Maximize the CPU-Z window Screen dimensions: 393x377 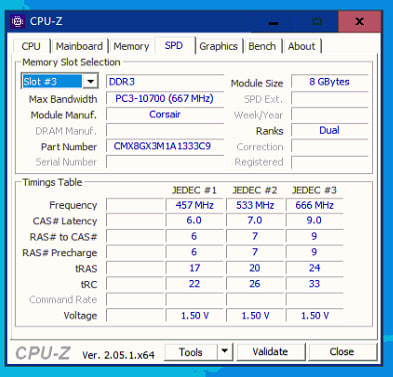317,22
